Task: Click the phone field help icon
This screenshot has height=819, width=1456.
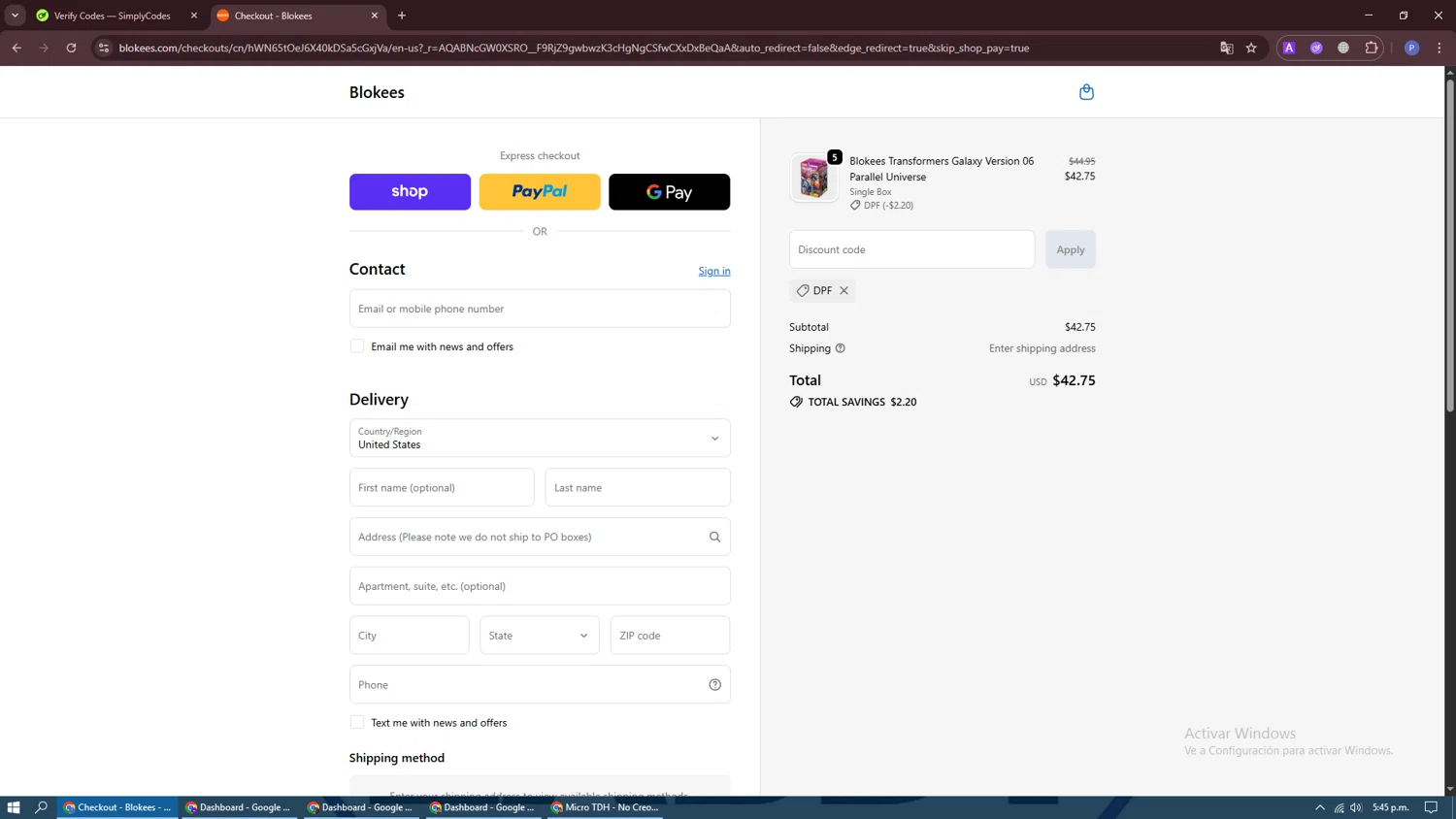Action: [x=714, y=685]
